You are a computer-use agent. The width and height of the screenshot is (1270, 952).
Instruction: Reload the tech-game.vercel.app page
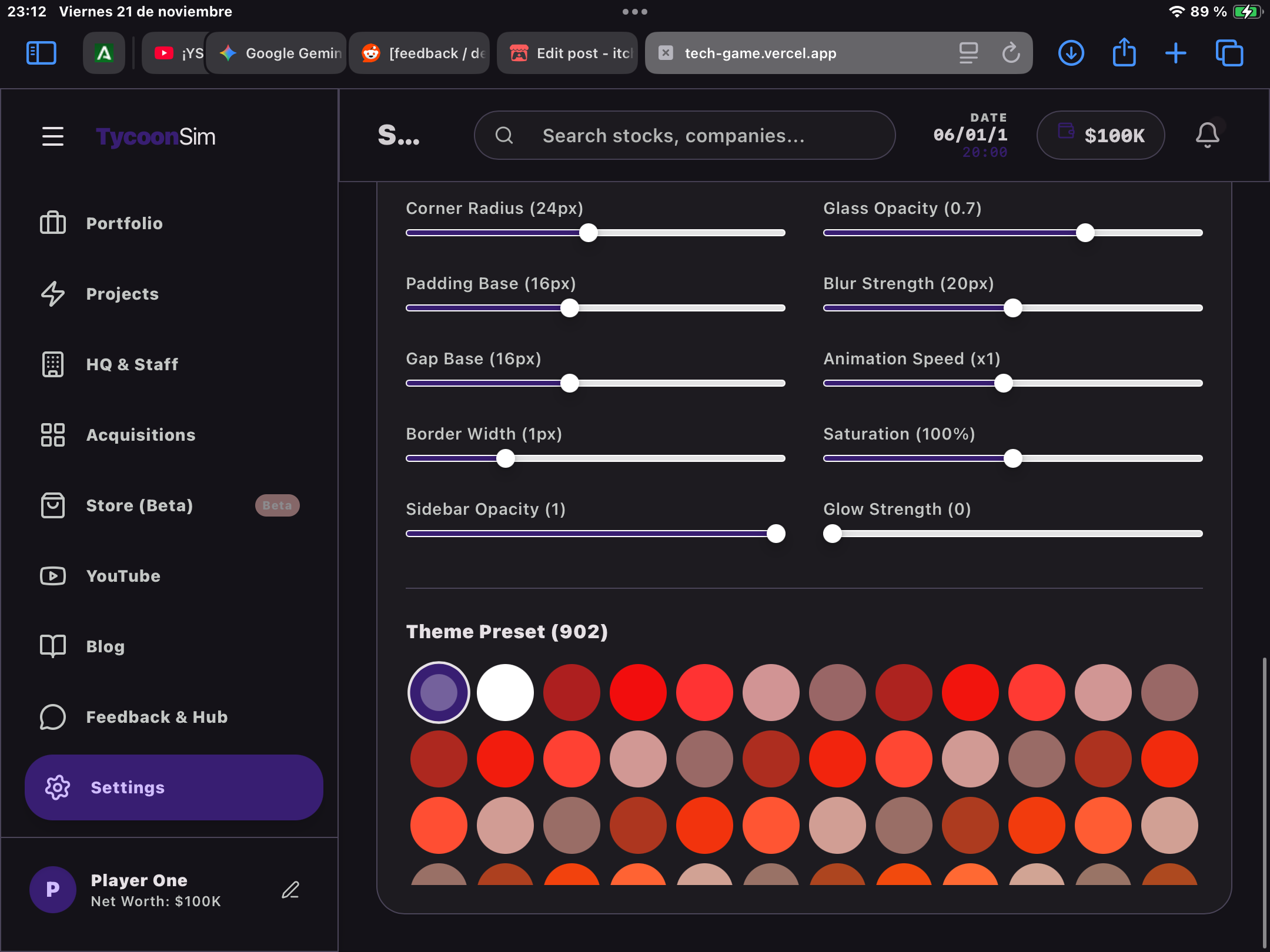[x=1011, y=53]
